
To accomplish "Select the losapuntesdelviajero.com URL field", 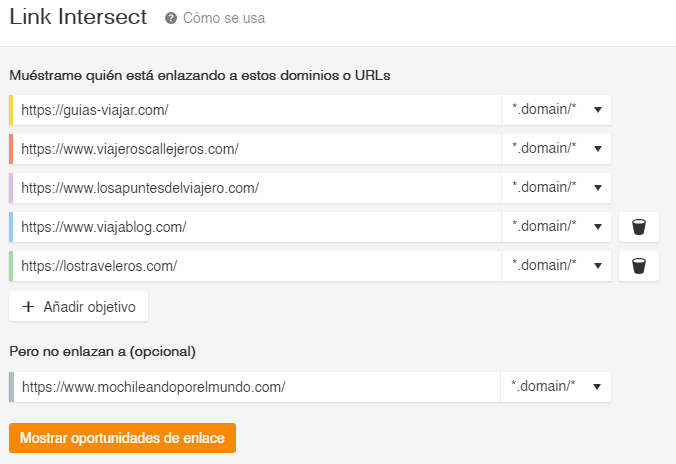I will tap(257, 188).
